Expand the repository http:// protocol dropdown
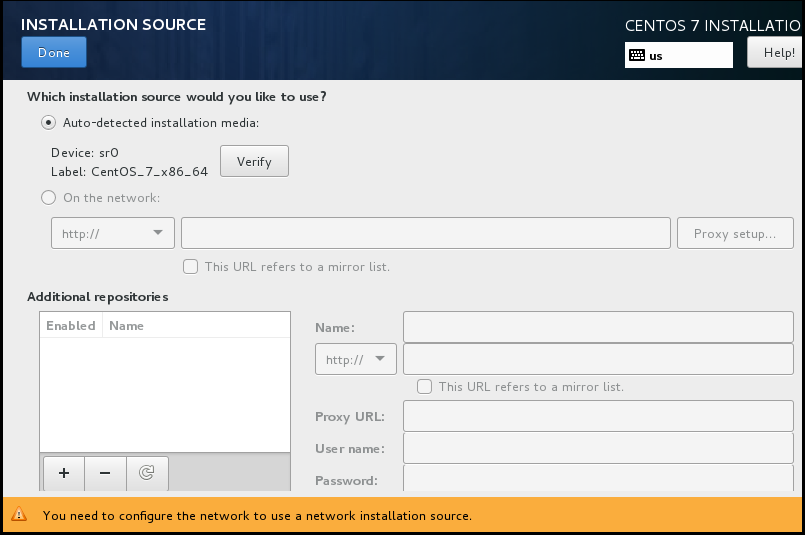Screen dimensions: 805x535 [355, 359]
